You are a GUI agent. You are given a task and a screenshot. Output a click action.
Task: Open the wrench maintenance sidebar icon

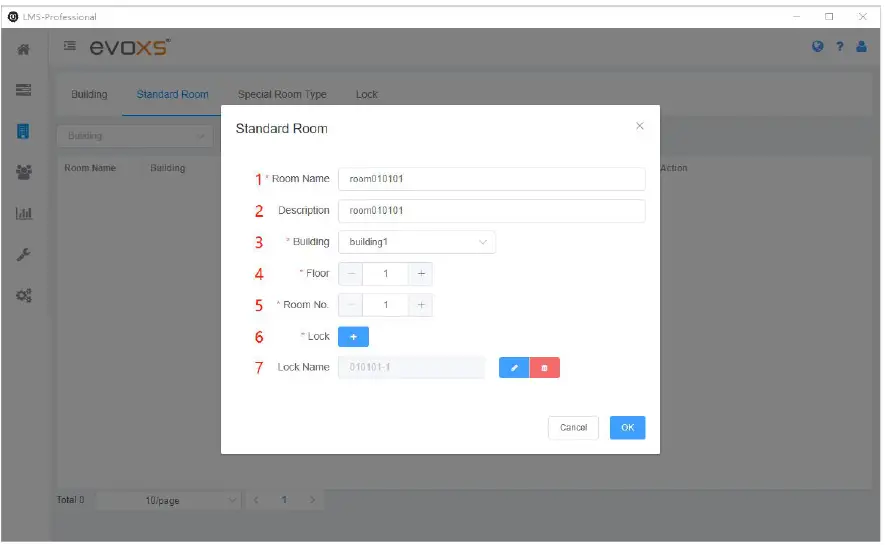[23, 254]
